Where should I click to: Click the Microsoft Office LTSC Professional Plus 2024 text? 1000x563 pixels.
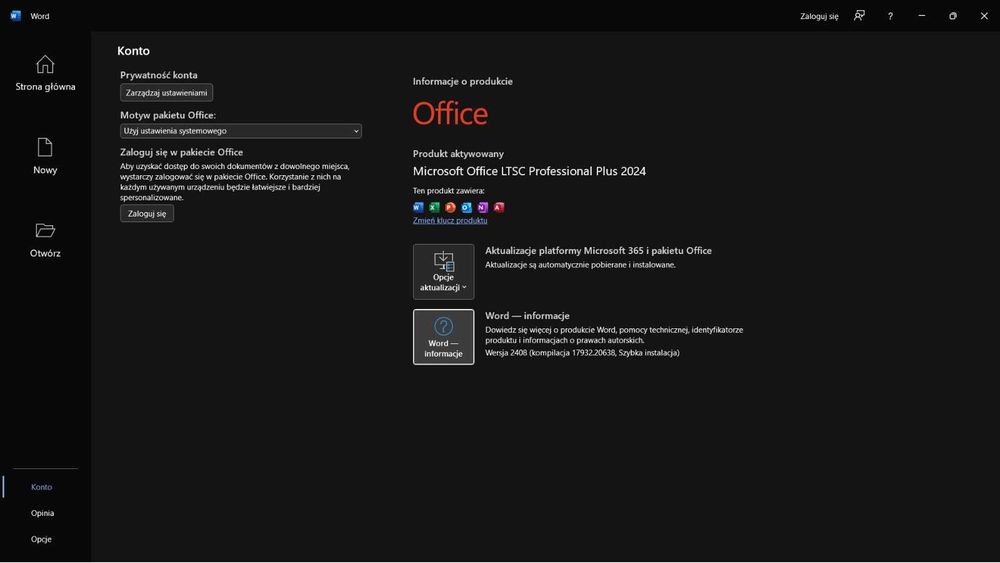point(529,172)
